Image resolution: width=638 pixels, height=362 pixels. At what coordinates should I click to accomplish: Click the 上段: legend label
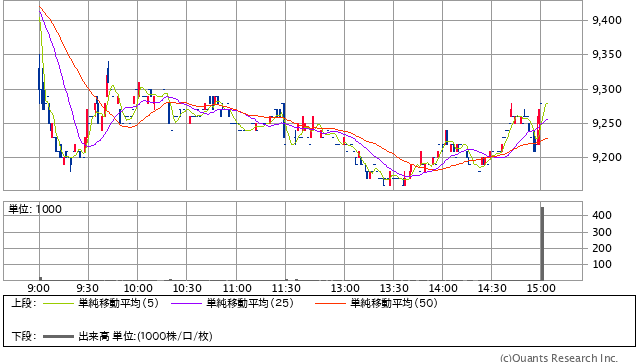[24, 303]
